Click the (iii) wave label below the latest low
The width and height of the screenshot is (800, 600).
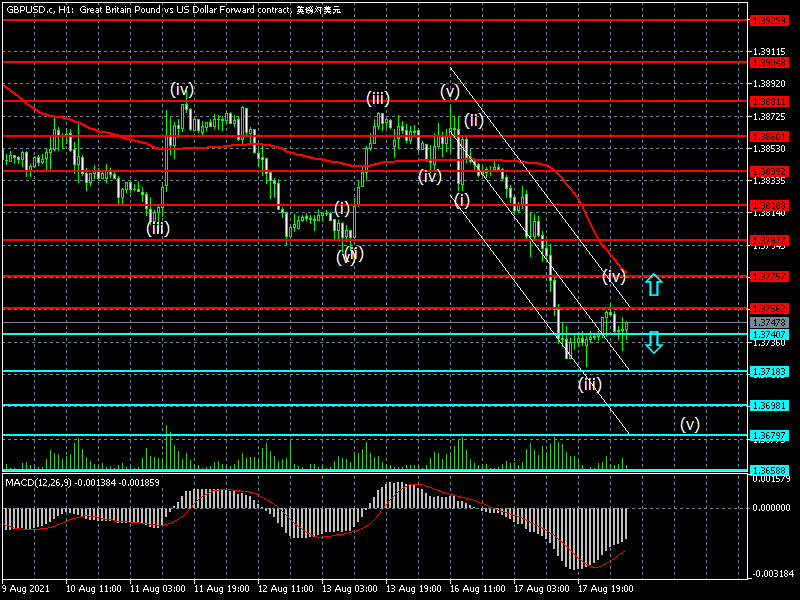(590, 384)
